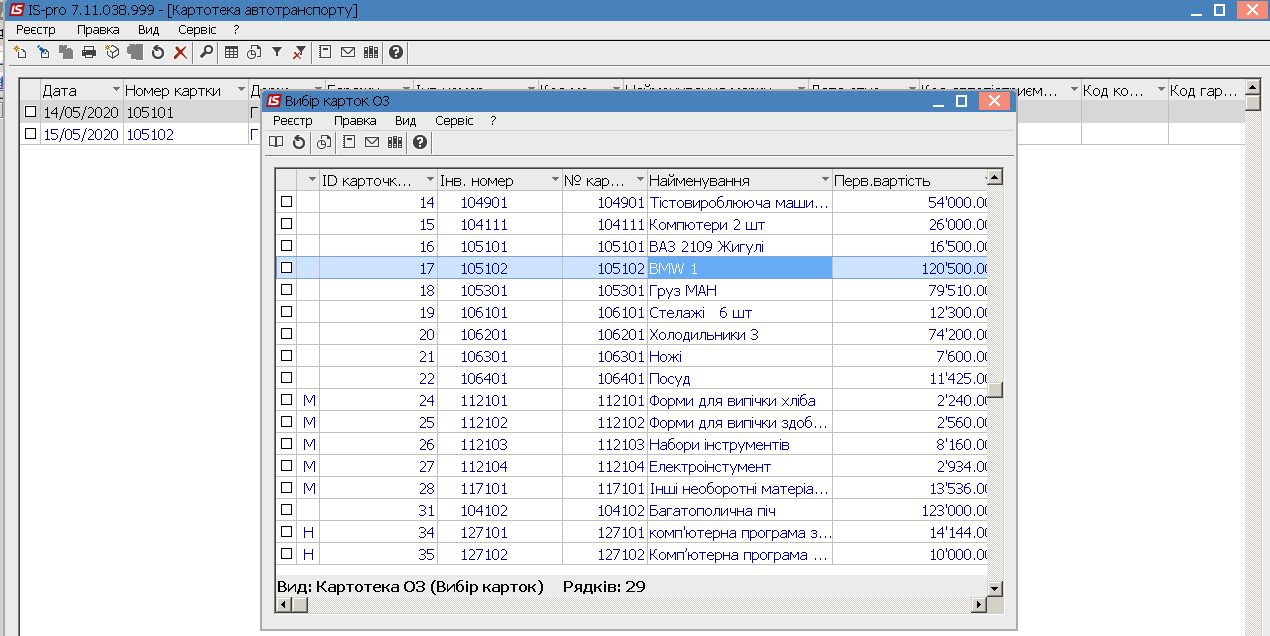Image resolution: width=1270 pixels, height=636 pixels.
Task: Open the Вид menu in Вибір карток ОЗ
Action: pyautogui.click(x=406, y=120)
